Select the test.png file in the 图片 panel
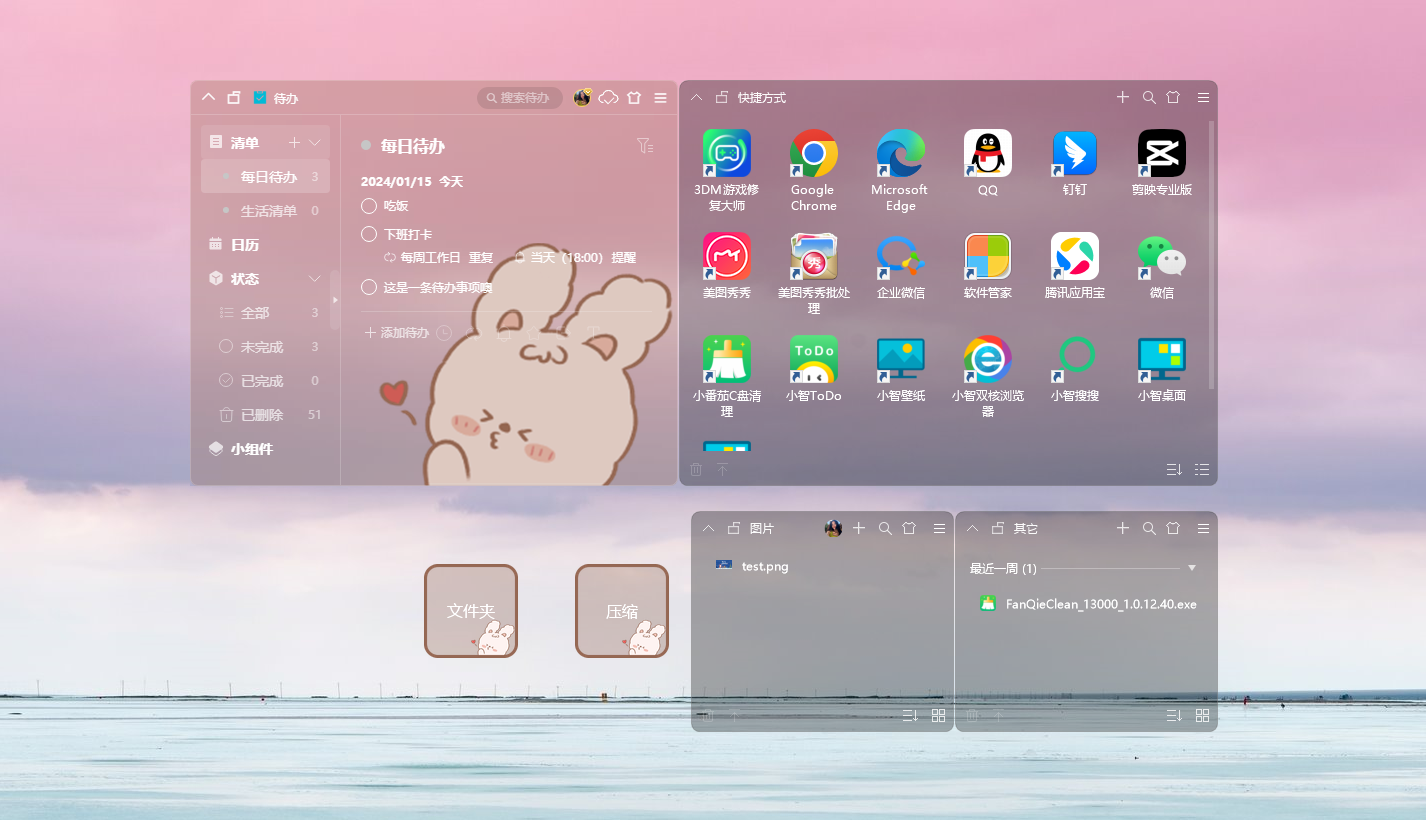Viewport: 1426px width, 820px height. (764, 566)
